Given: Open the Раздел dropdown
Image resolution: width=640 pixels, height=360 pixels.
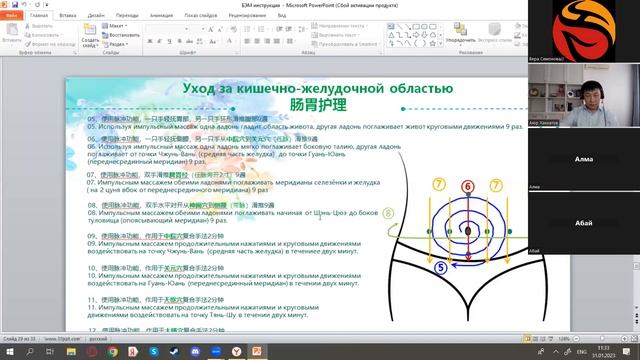Looking at the screenshot, I should click(x=116, y=44).
